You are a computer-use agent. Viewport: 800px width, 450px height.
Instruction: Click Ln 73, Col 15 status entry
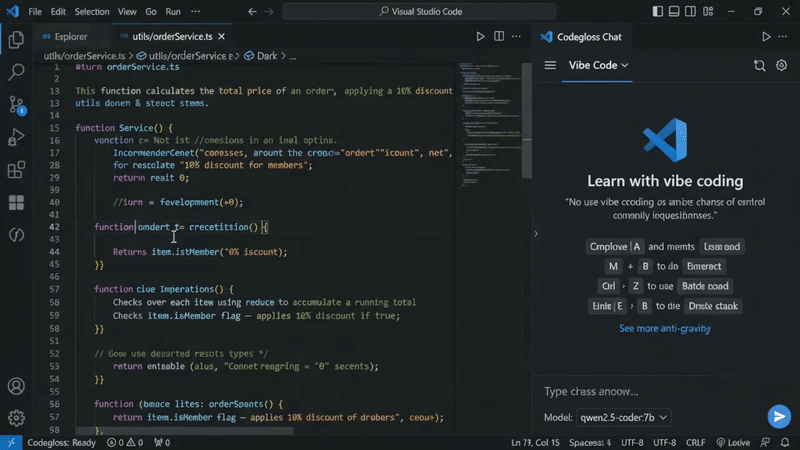[x=535, y=442]
